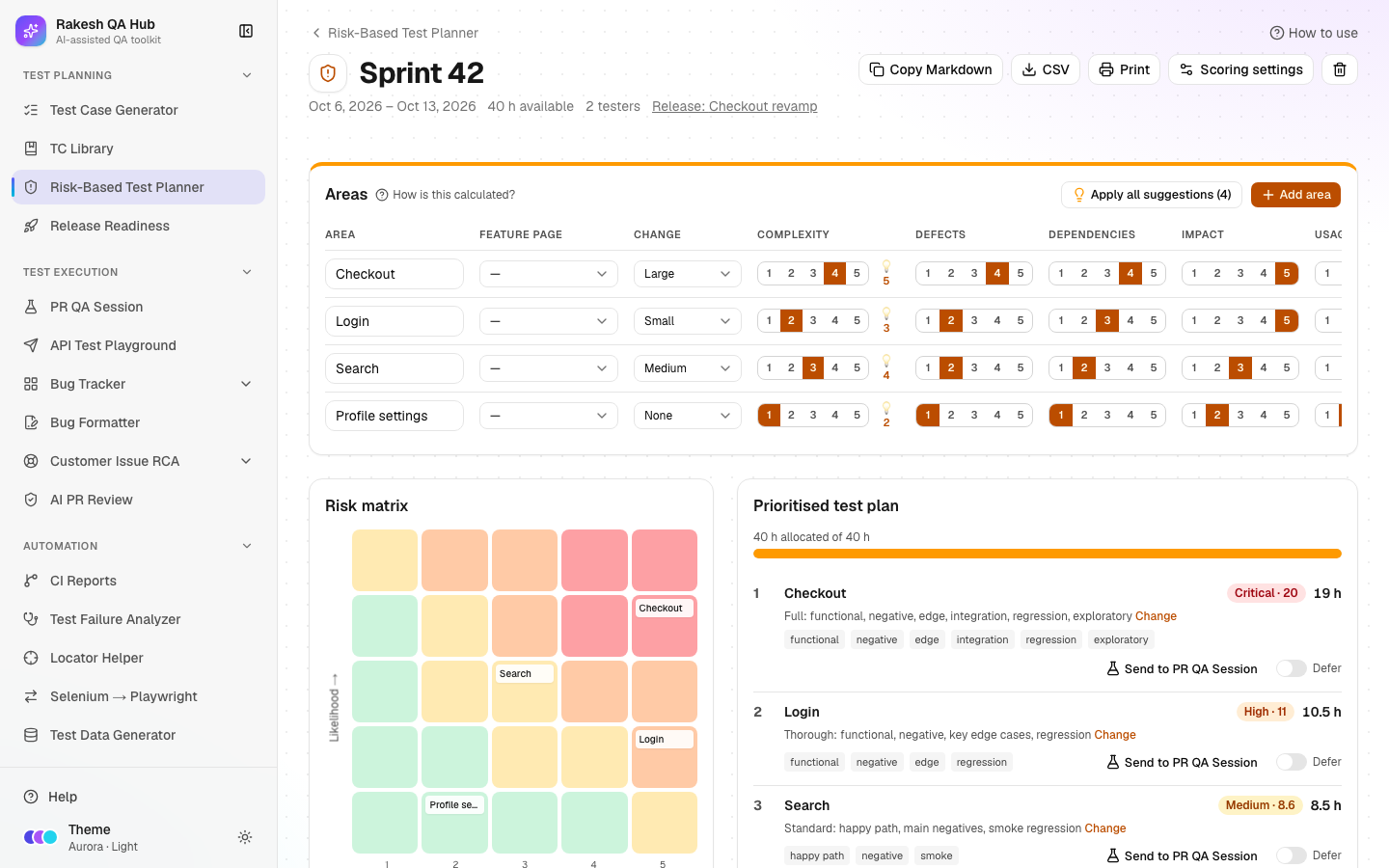Click the Rakesh QA Hub logo
The image size is (1389, 868).
31,31
